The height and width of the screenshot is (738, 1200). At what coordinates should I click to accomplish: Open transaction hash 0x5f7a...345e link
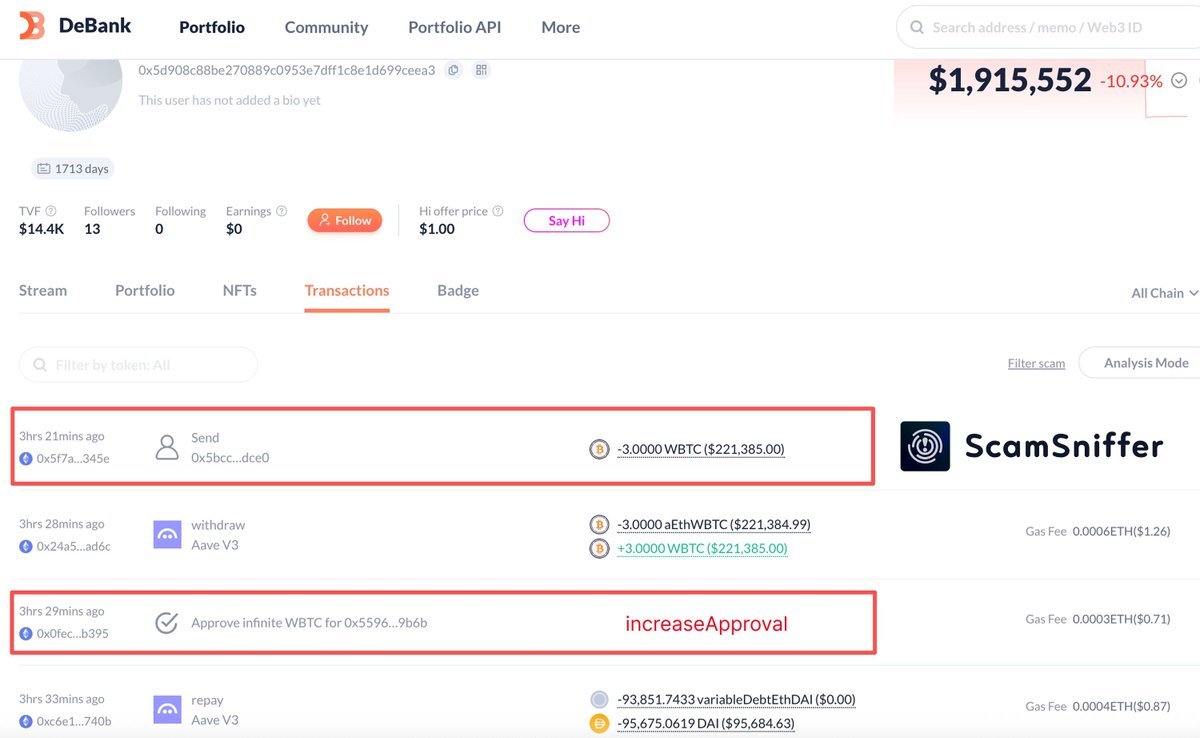point(73,458)
